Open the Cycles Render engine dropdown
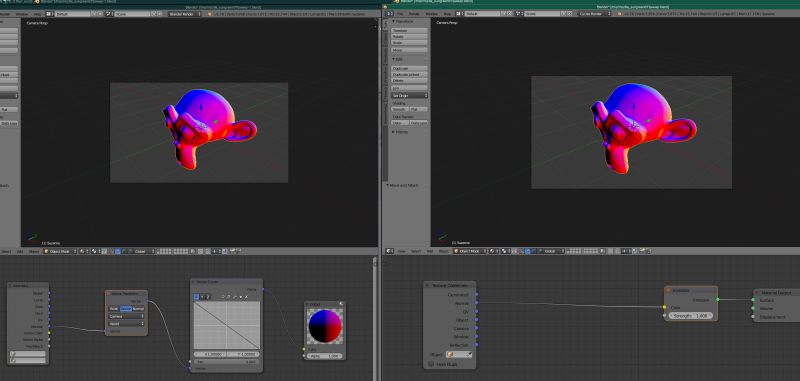800x381 pixels. (594, 14)
